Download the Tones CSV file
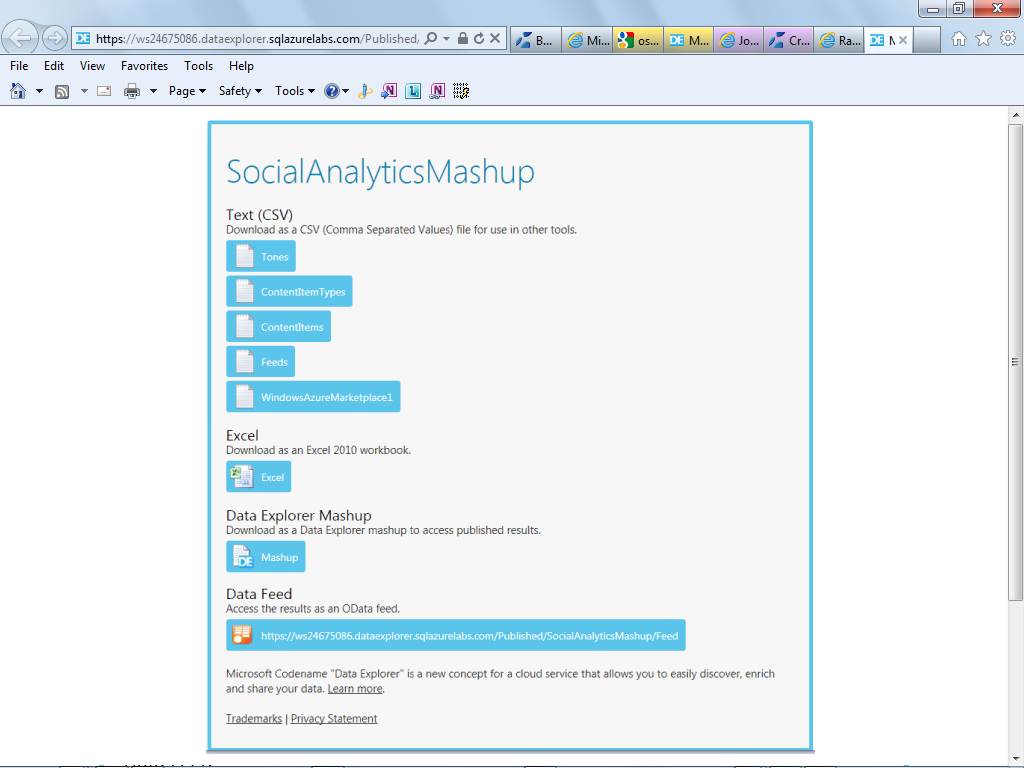 point(261,256)
